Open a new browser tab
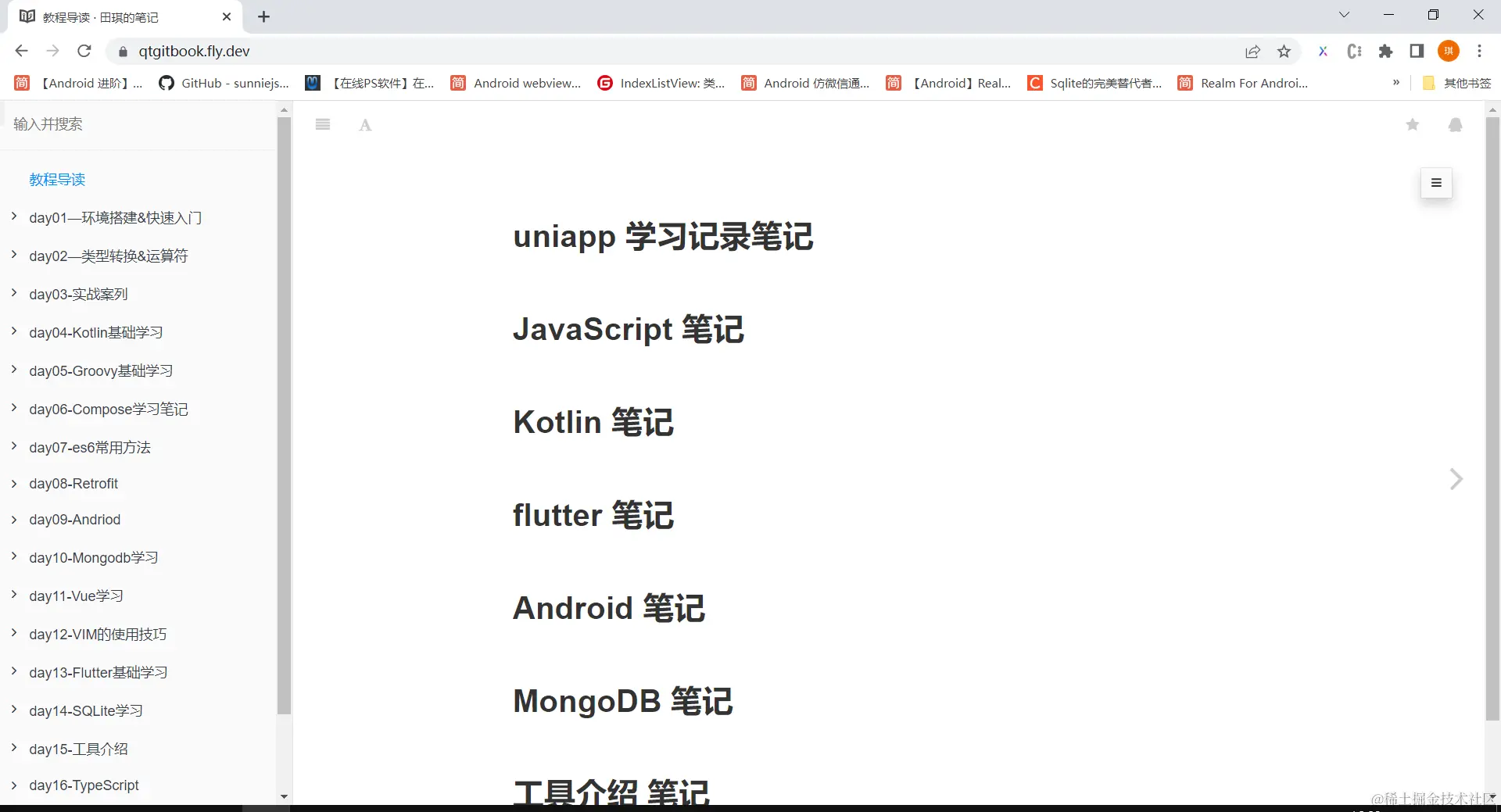Screen dimensions: 1501x812 coord(264,16)
